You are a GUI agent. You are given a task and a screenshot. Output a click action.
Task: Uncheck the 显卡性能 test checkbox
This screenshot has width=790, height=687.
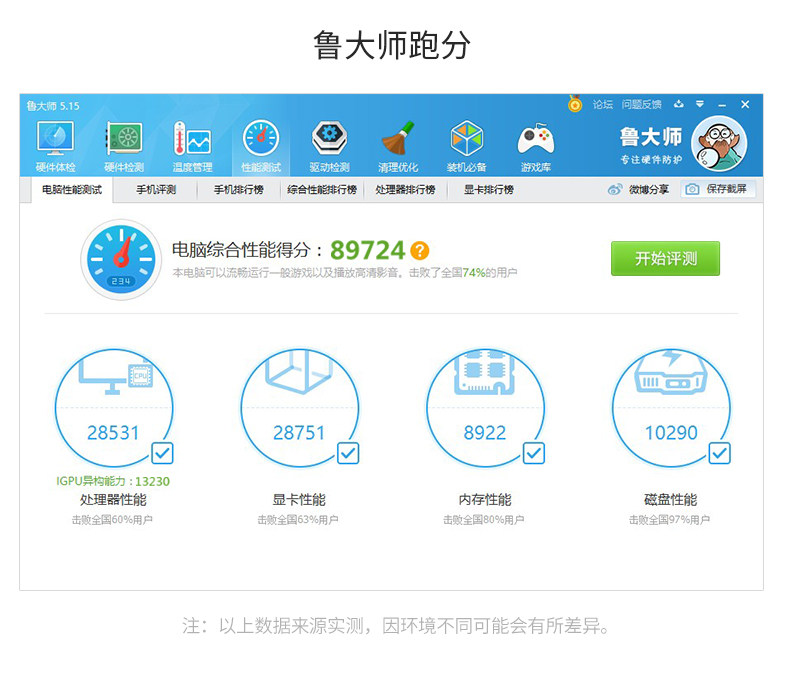tap(348, 453)
